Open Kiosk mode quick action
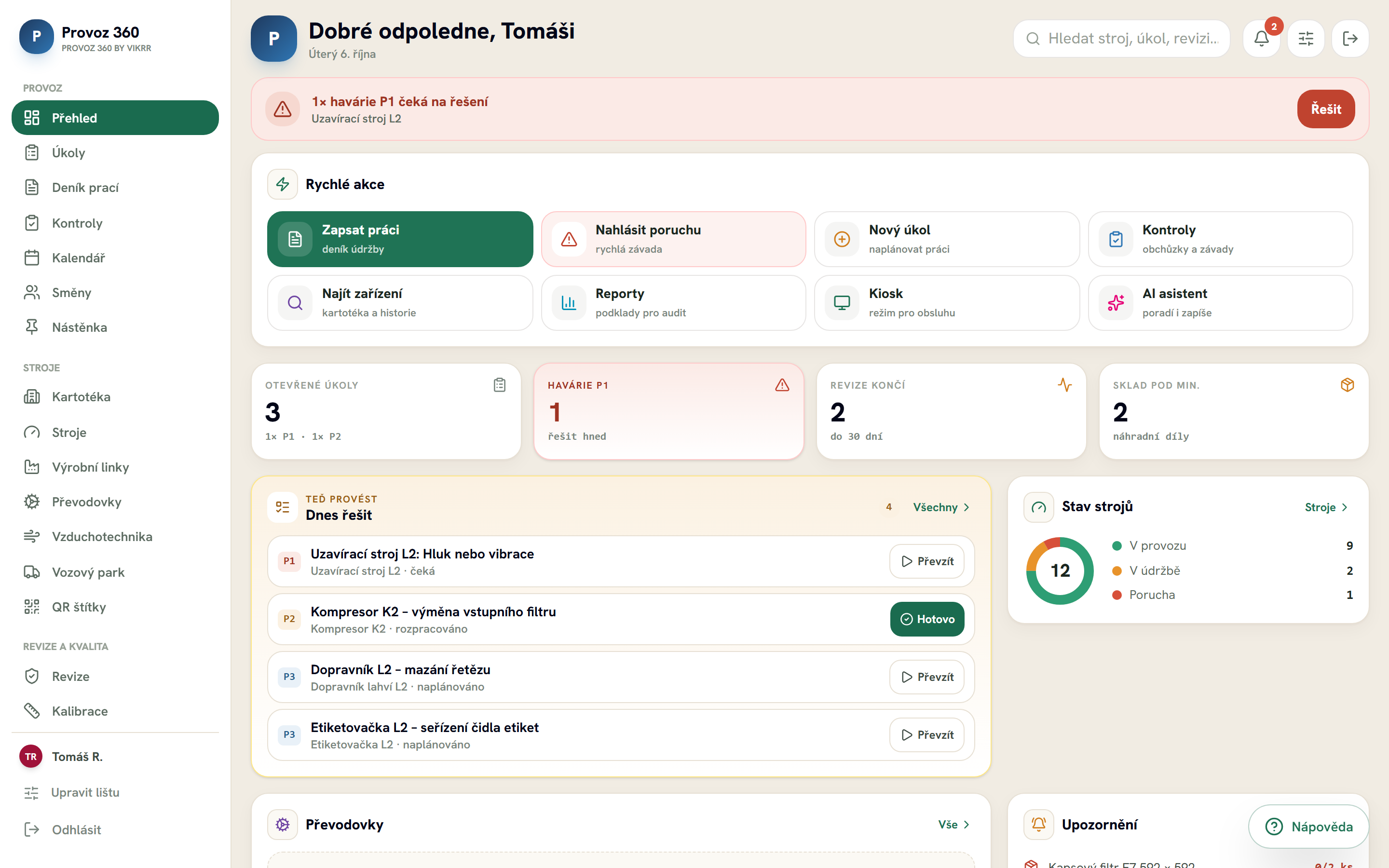1389x868 pixels. pyautogui.click(x=946, y=302)
